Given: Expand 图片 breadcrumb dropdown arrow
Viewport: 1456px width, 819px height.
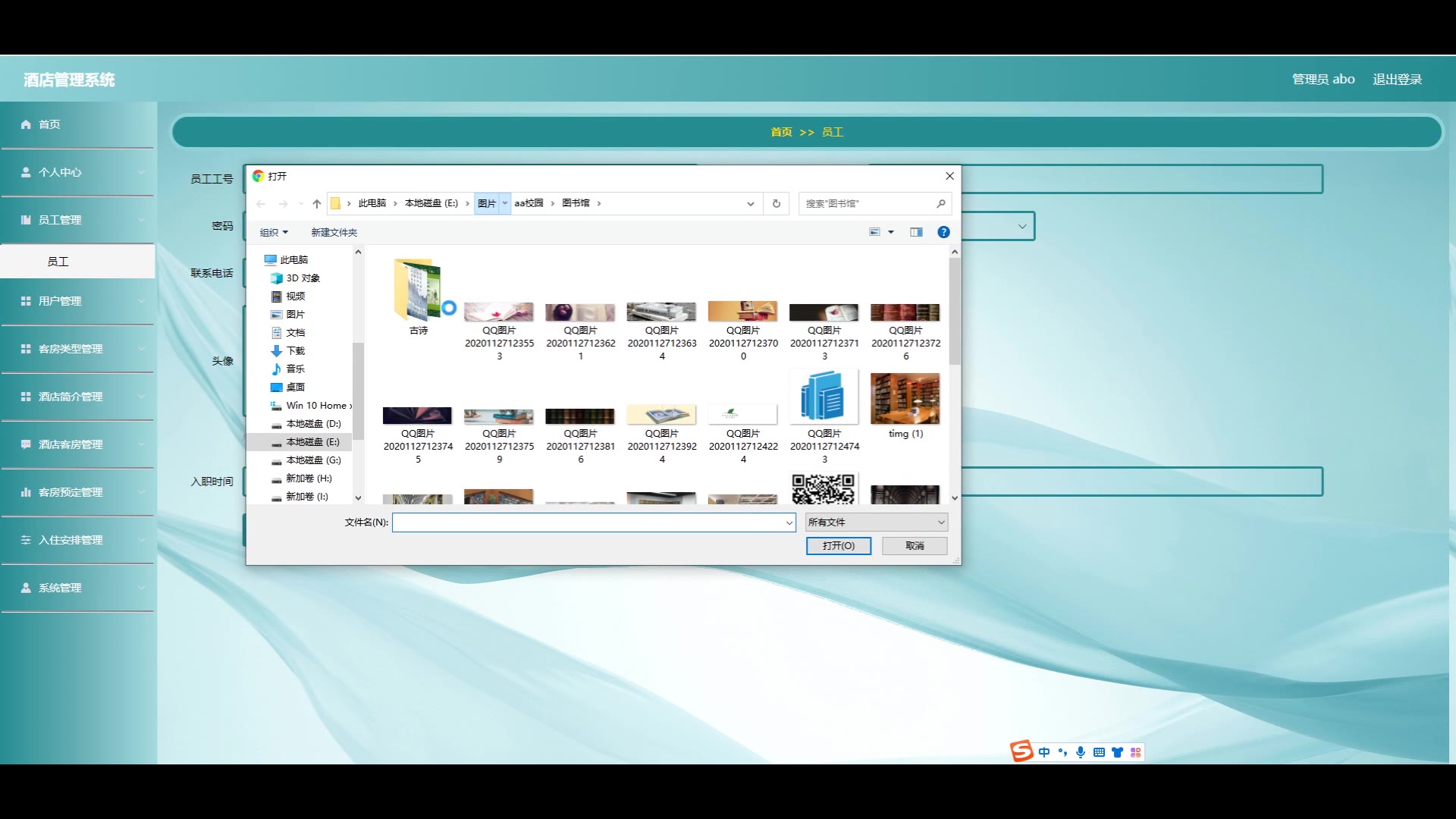Looking at the screenshot, I should pyautogui.click(x=505, y=203).
